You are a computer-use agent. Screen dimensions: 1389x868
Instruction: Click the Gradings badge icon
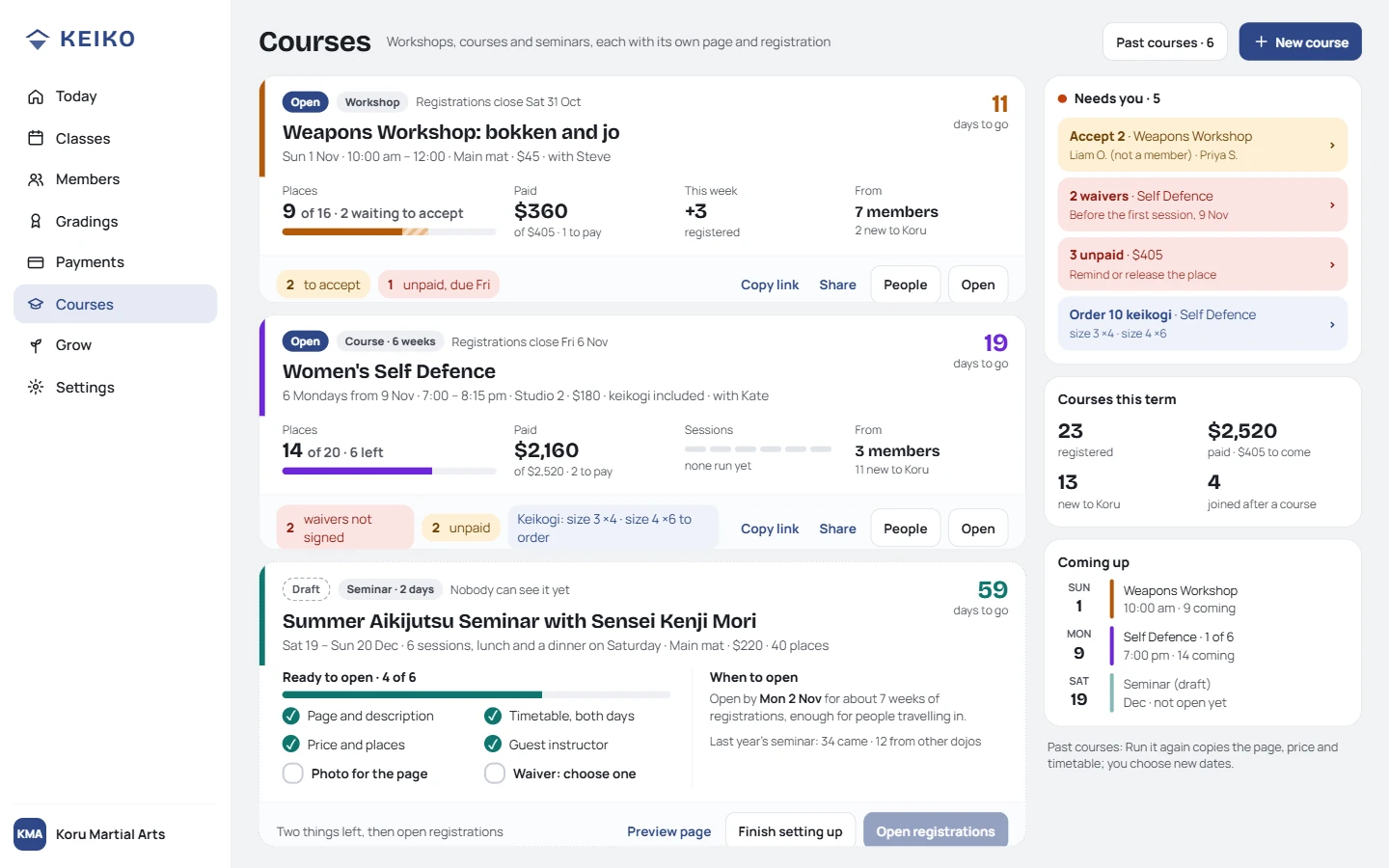coord(36,221)
